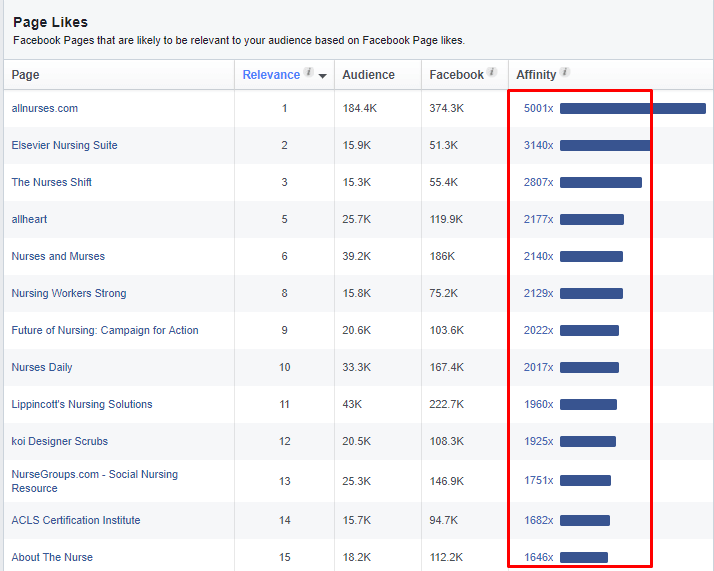The image size is (714, 571).
Task: Click the 119.9K Facebook value
Action: click(446, 219)
